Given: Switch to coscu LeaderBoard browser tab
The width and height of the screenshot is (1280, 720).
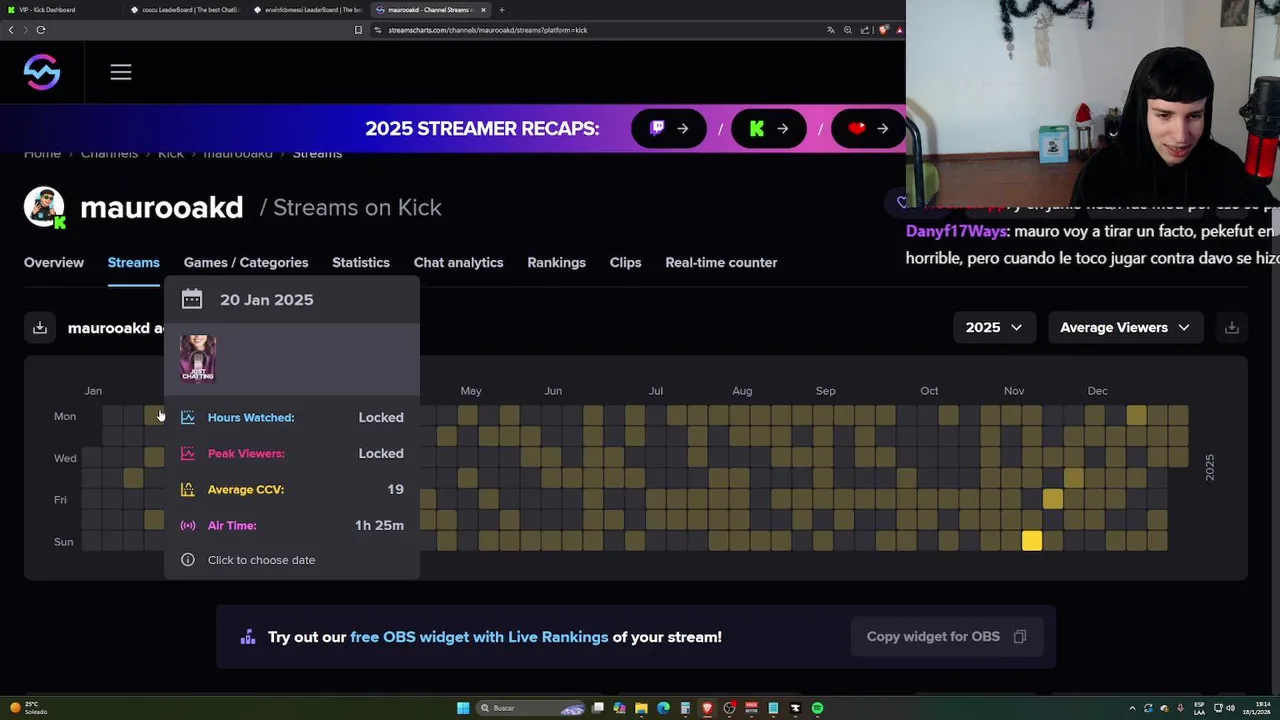Looking at the screenshot, I should tap(185, 10).
